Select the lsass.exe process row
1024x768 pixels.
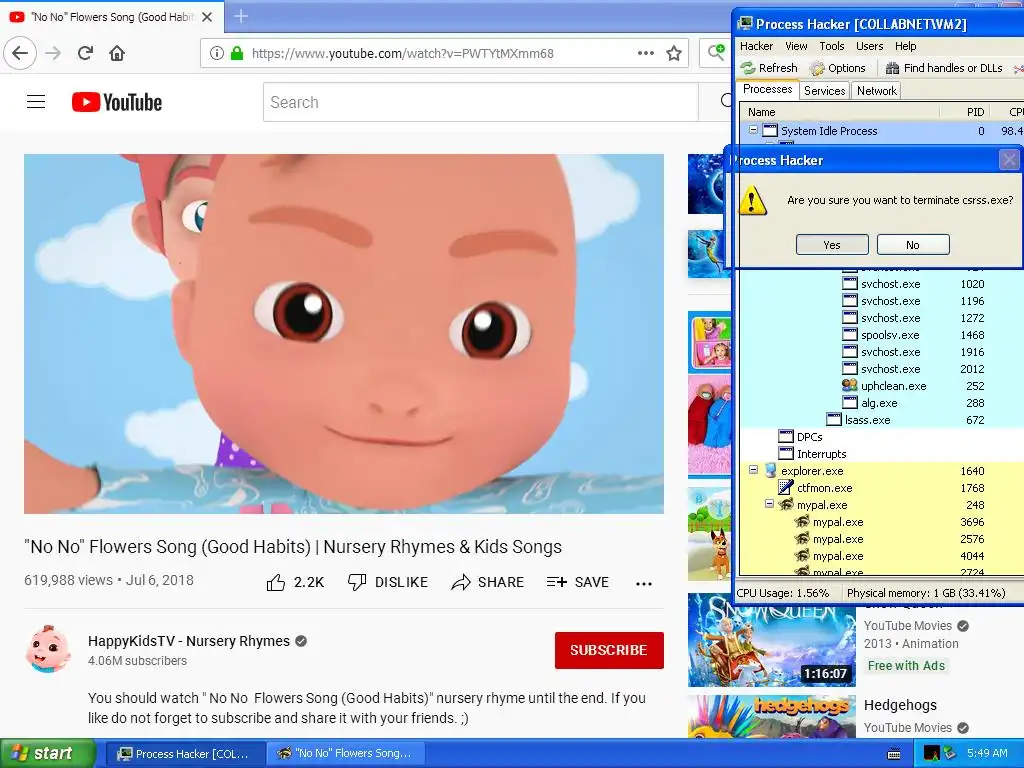pyautogui.click(x=880, y=420)
